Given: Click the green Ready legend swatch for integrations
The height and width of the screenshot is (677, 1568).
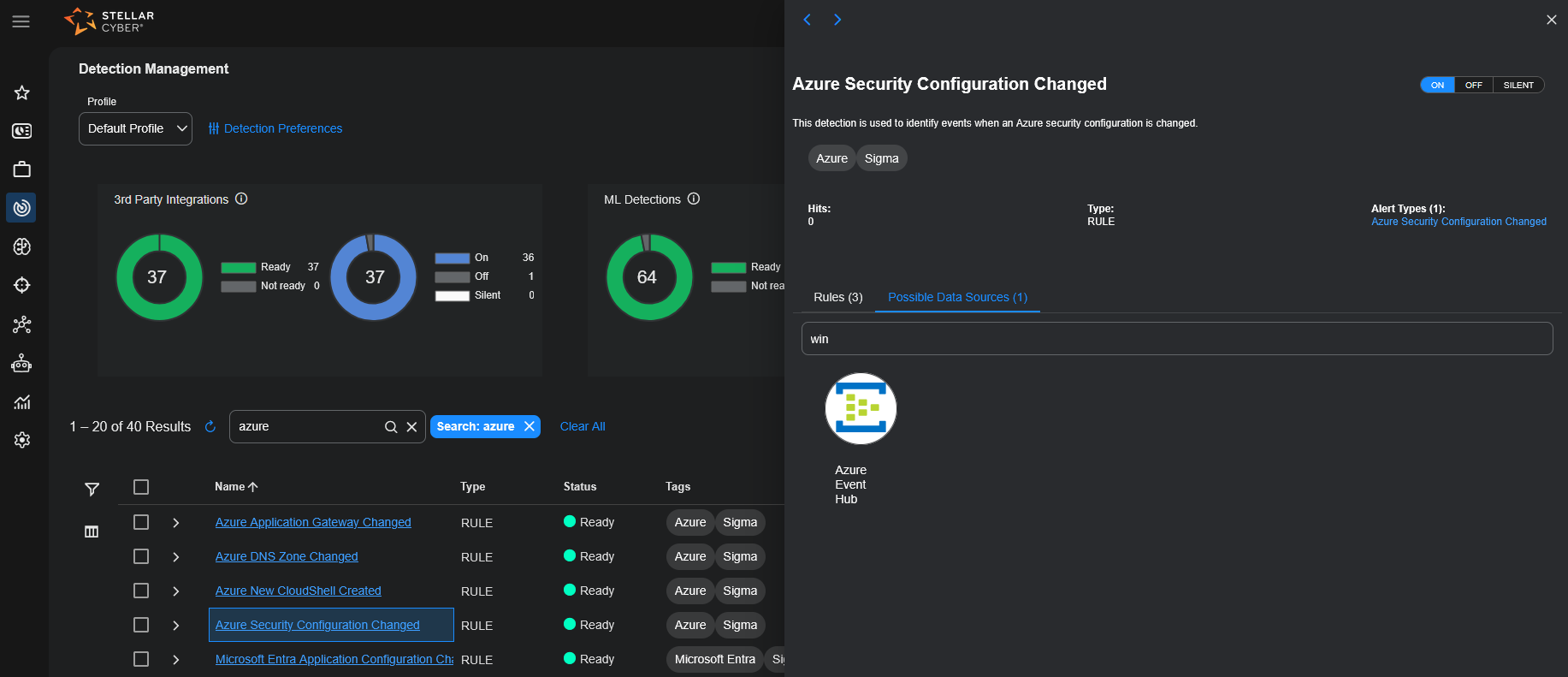Looking at the screenshot, I should (x=239, y=267).
